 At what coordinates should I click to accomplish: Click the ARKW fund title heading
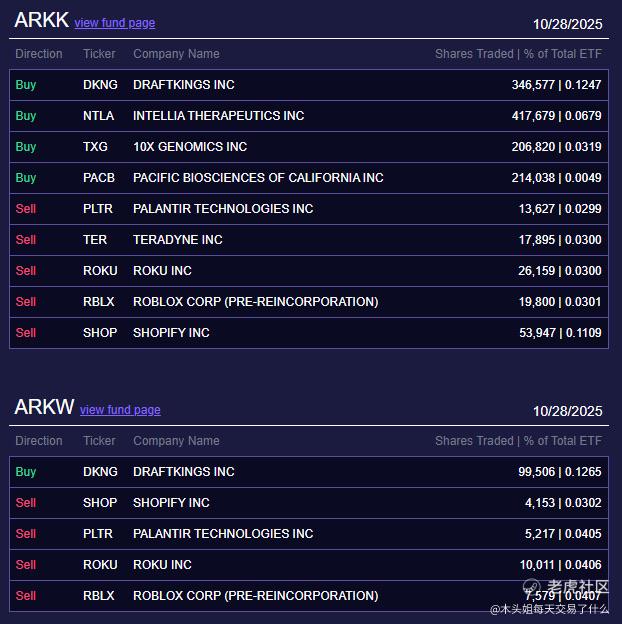point(44,407)
